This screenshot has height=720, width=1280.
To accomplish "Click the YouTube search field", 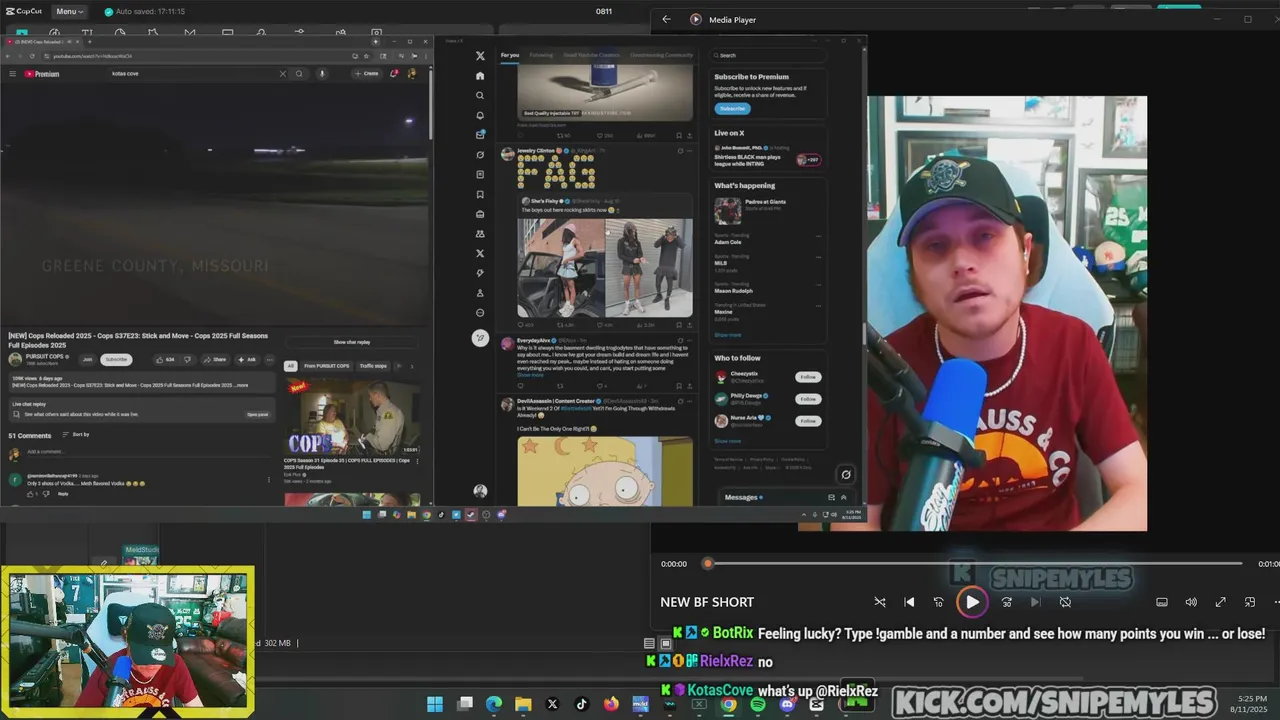I will 190,73.
